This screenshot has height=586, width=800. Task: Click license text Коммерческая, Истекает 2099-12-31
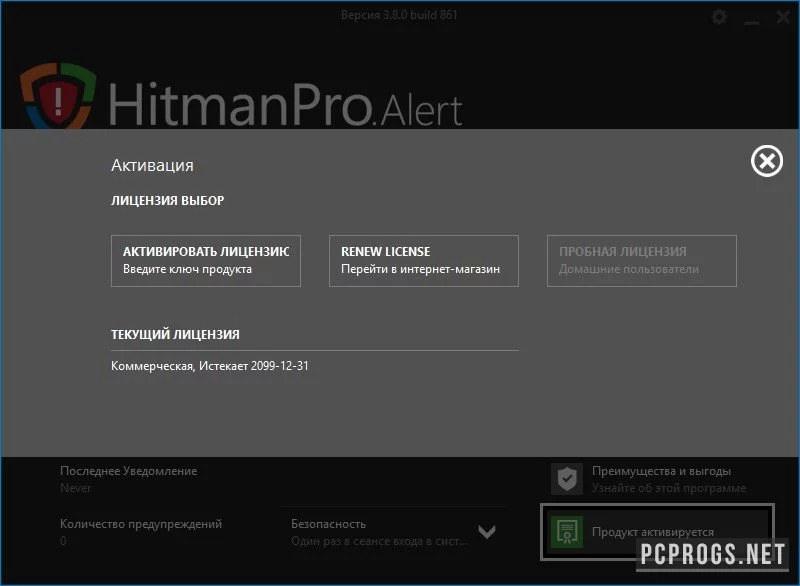210,366
